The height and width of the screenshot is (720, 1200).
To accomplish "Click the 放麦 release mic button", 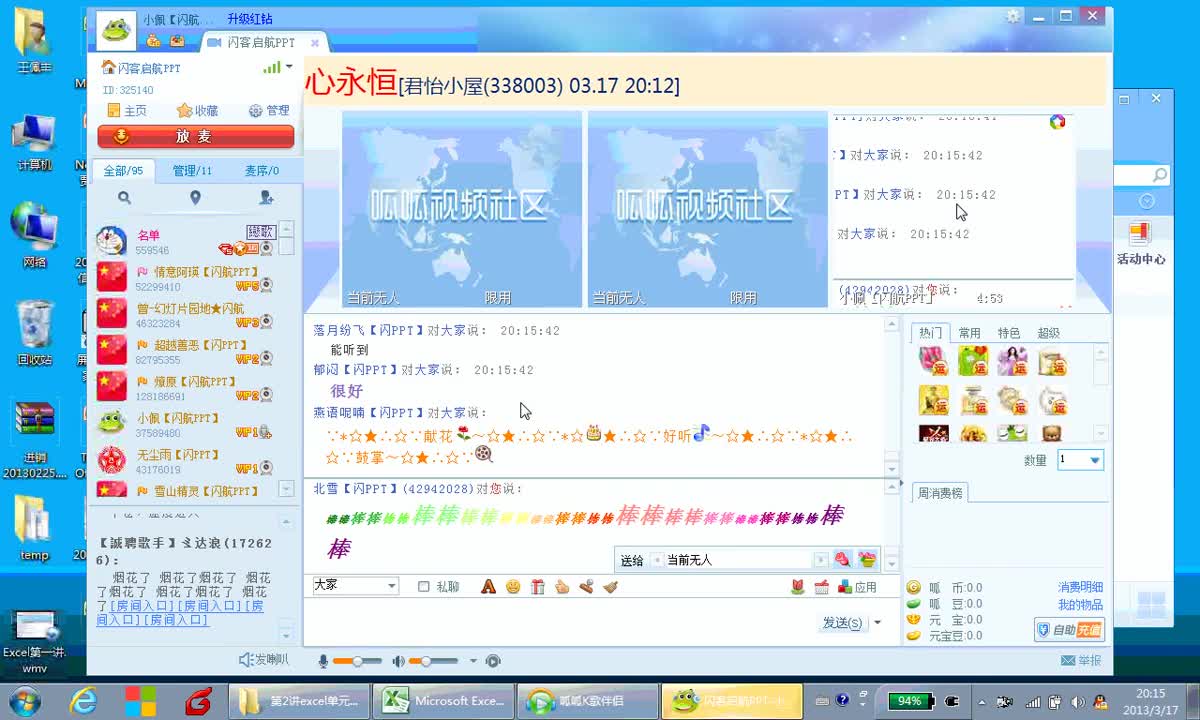I will (x=195, y=136).
